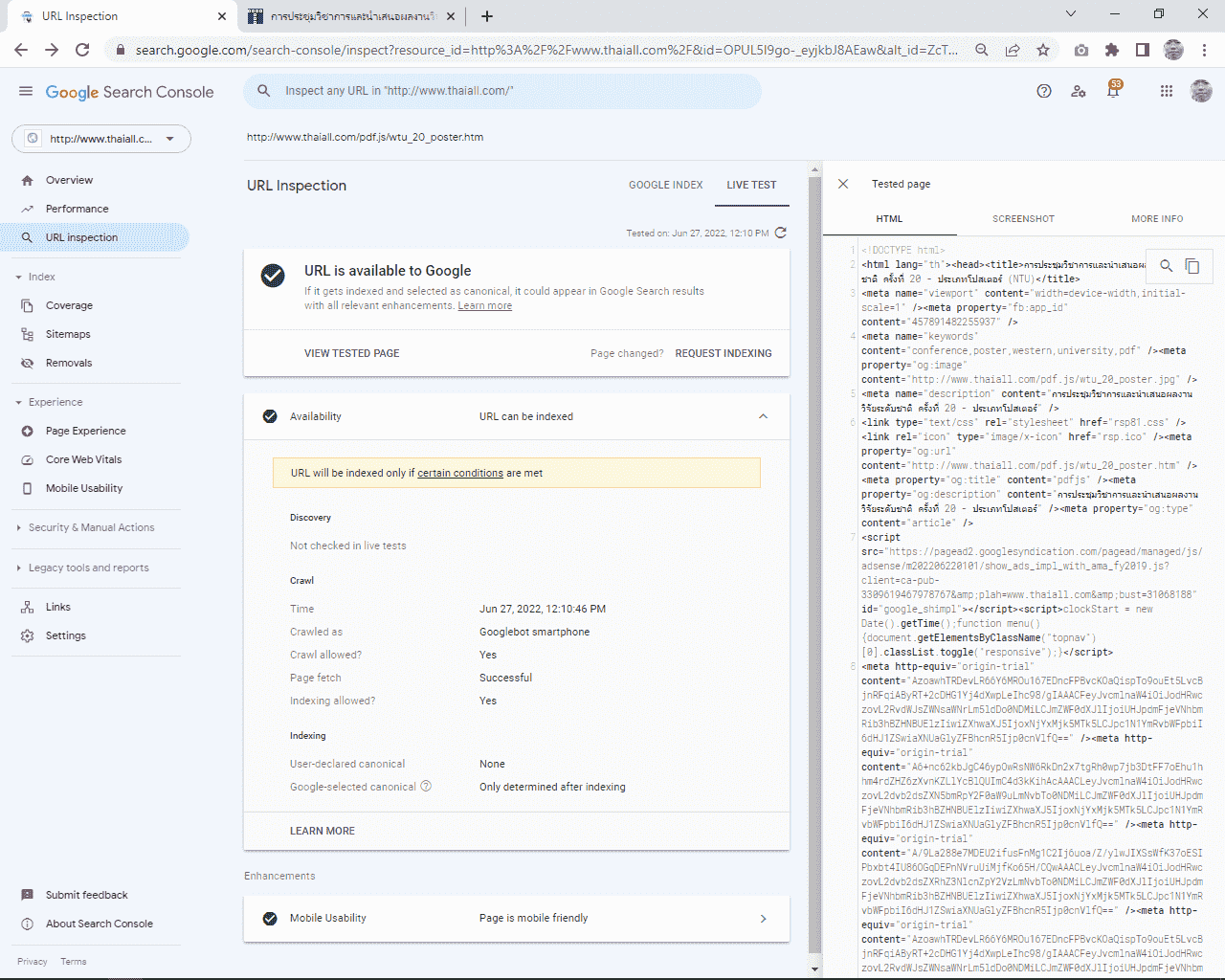Click the copy HTML code icon
The width and height of the screenshot is (1225, 980).
(1192, 266)
